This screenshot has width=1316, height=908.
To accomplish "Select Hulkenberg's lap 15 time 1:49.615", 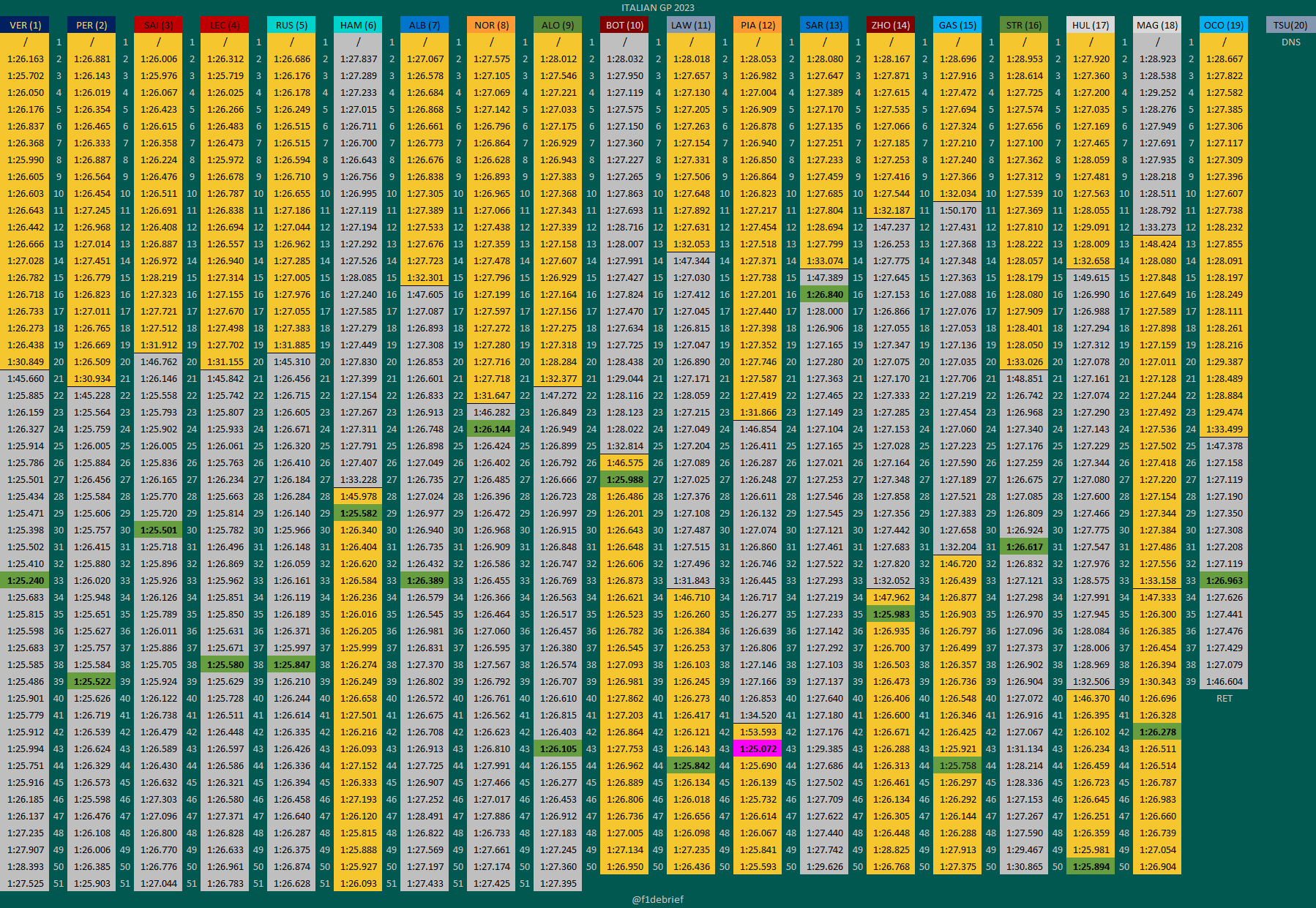I will click(1091, 277).
